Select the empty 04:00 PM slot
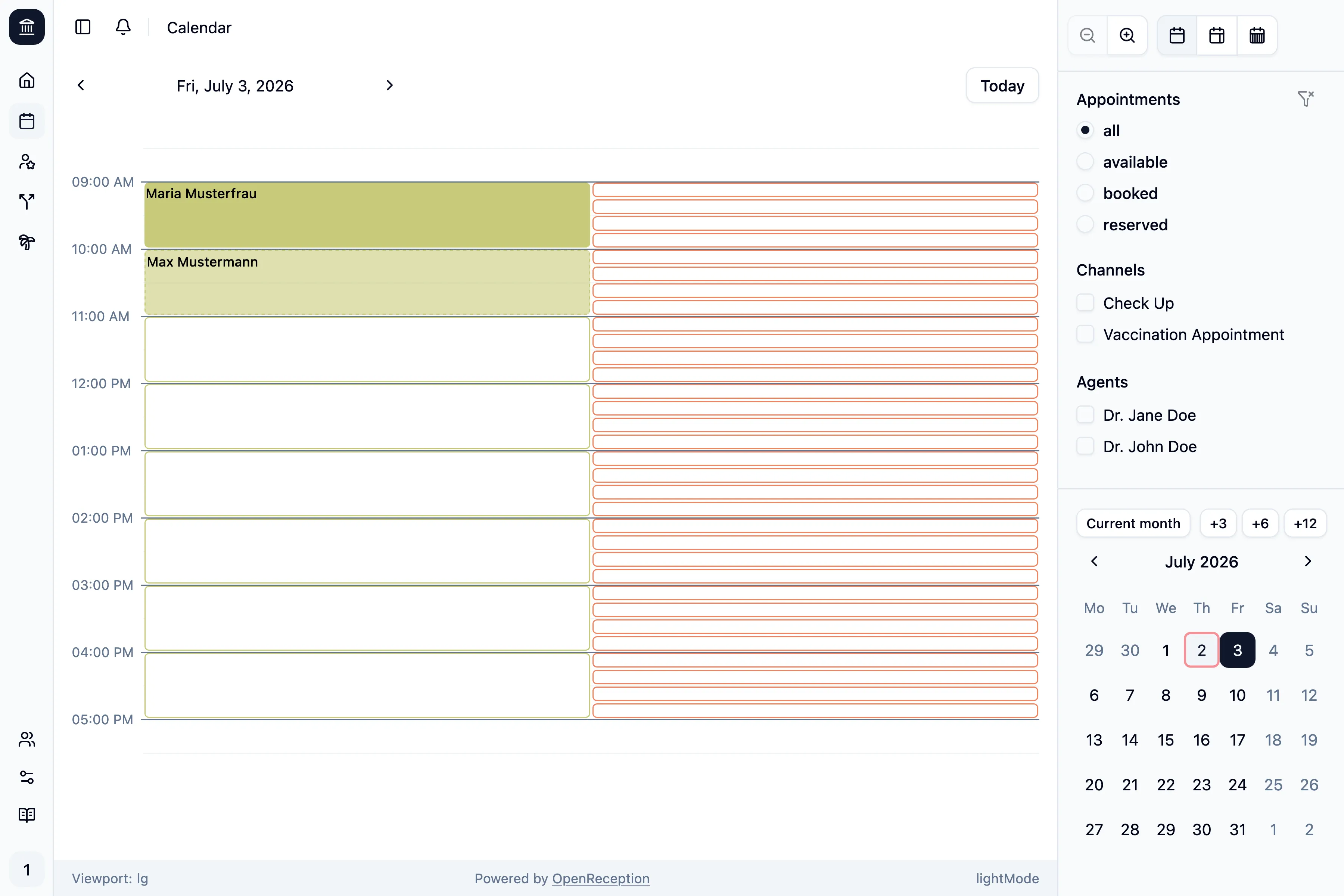 [367, 685]
